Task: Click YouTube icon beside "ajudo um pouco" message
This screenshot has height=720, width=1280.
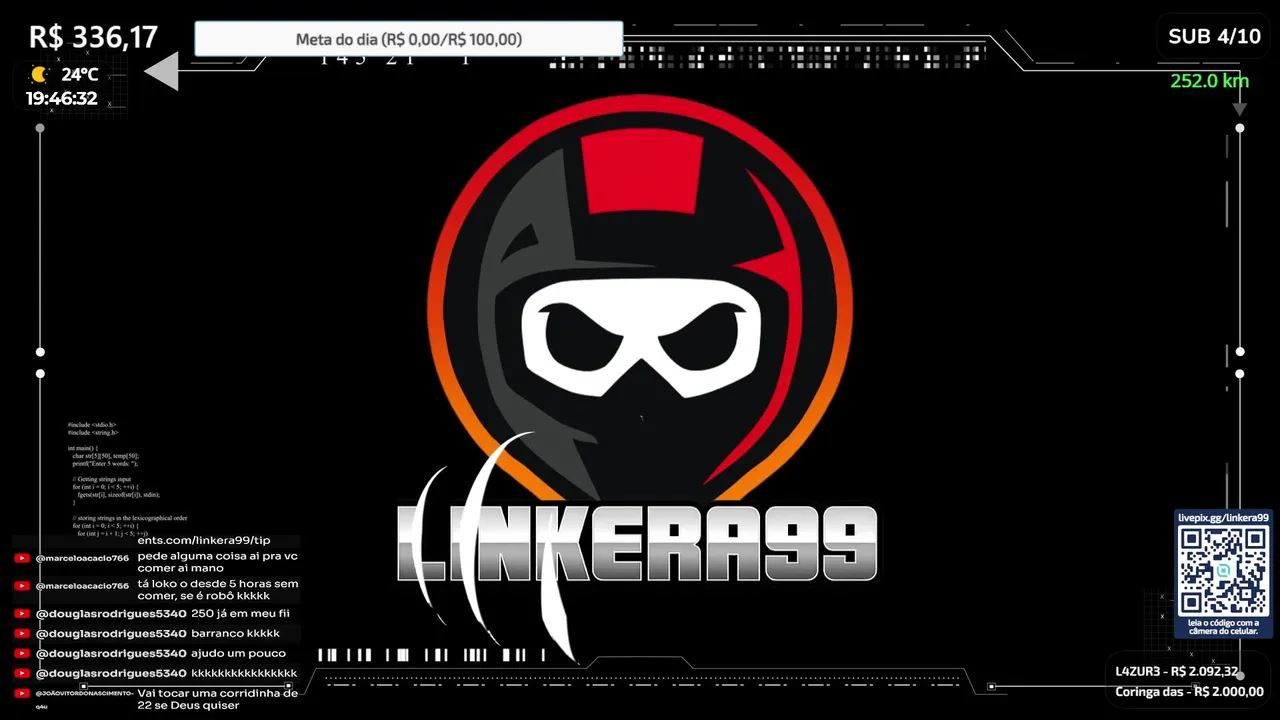Action: click(x=22, y=654)
